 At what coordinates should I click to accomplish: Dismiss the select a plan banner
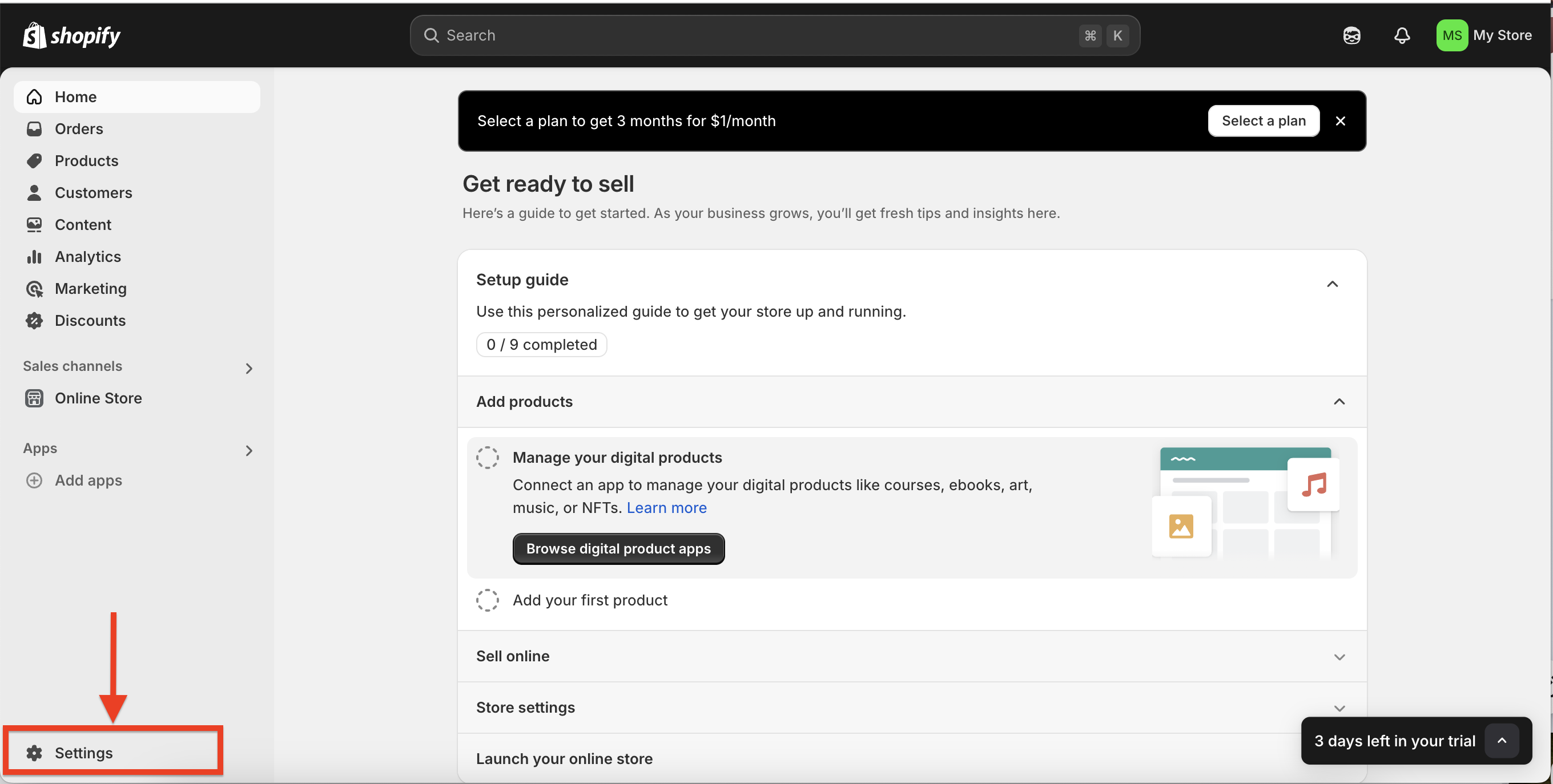[1340, 121]
